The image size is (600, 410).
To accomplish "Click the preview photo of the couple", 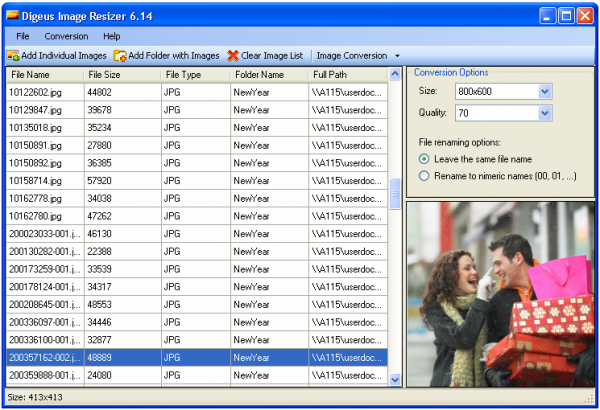I will click(x=500, y=294).
